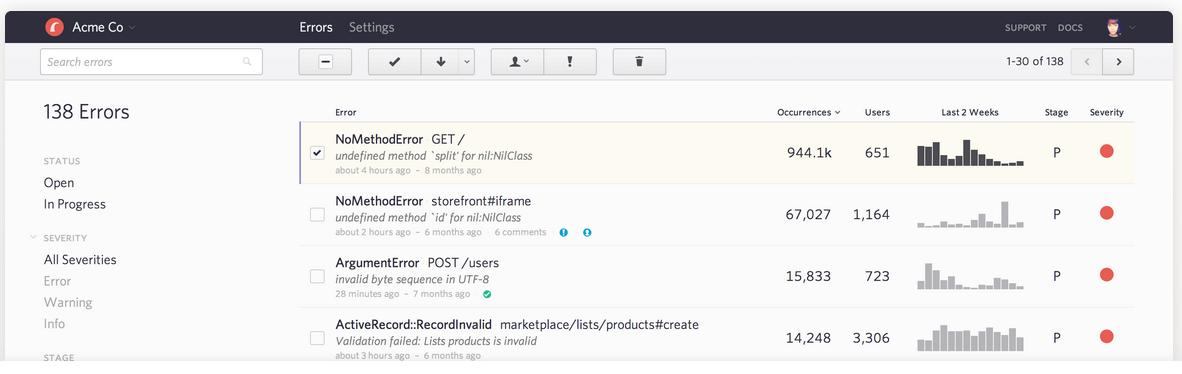This screenshot has width=1182, height=374.
Task: Click the histogram chart for the 14,248 row
Action: pos(970,338)
